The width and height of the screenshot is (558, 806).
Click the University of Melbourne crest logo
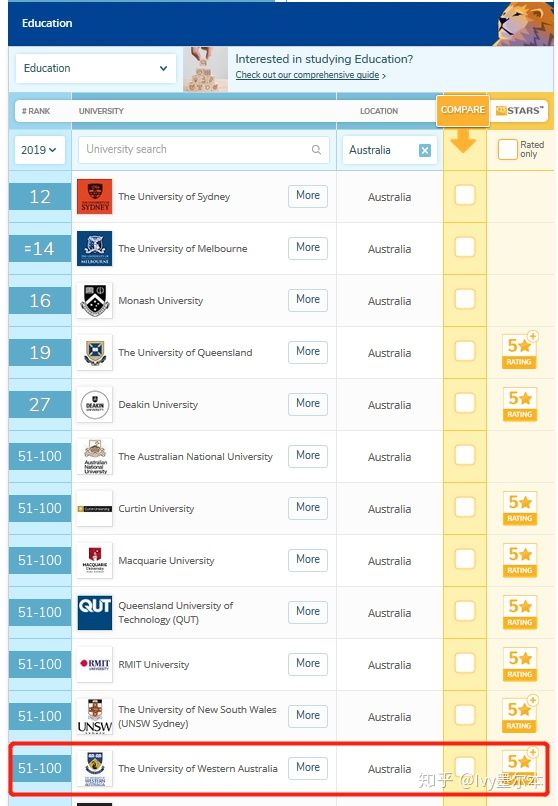pos(95,248)
